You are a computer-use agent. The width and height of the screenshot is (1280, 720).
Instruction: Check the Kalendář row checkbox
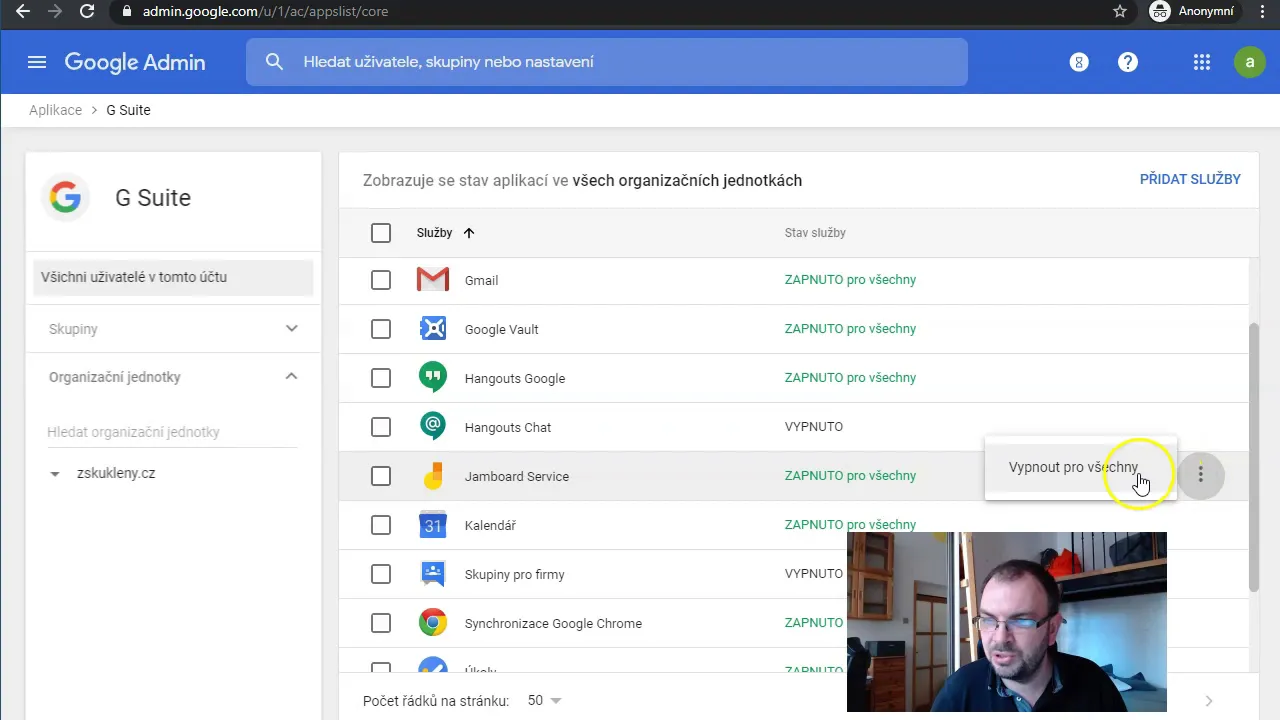[381, 525]
